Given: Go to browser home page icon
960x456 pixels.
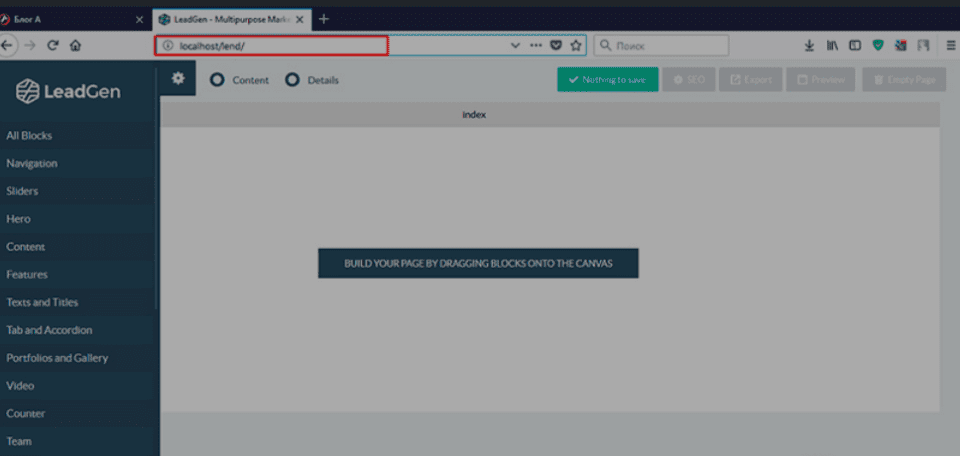Looking at the screenshot, I should tap(75, 45).
